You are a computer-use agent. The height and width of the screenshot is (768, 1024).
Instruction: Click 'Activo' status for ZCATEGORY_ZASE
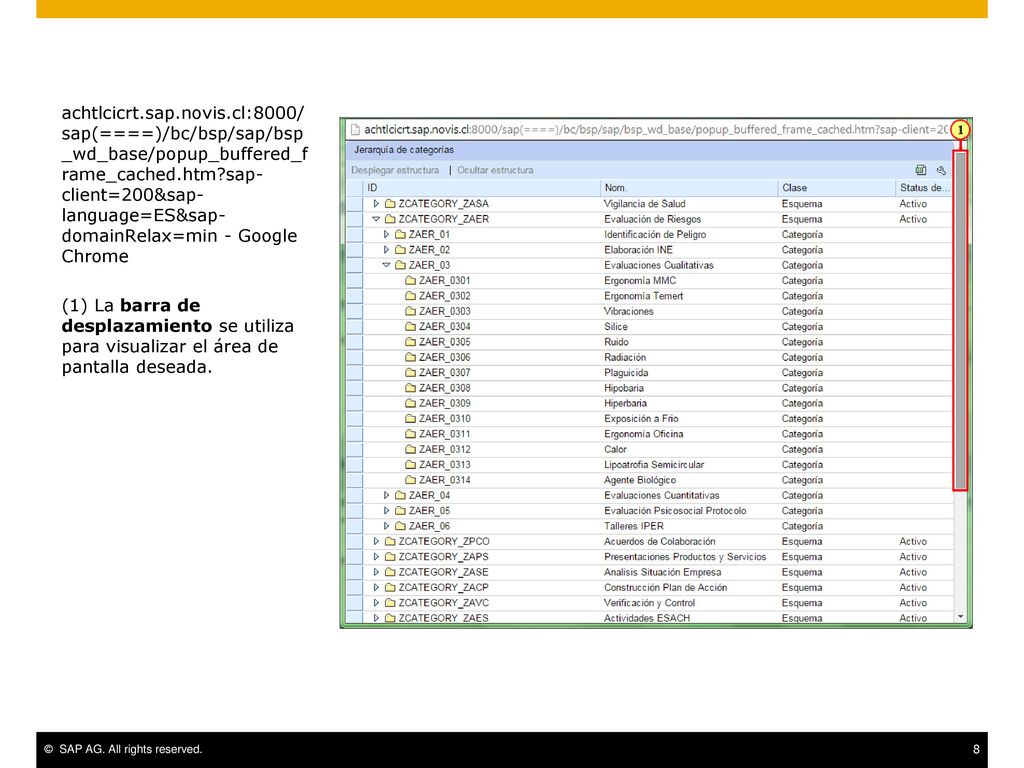pos(912,572)
